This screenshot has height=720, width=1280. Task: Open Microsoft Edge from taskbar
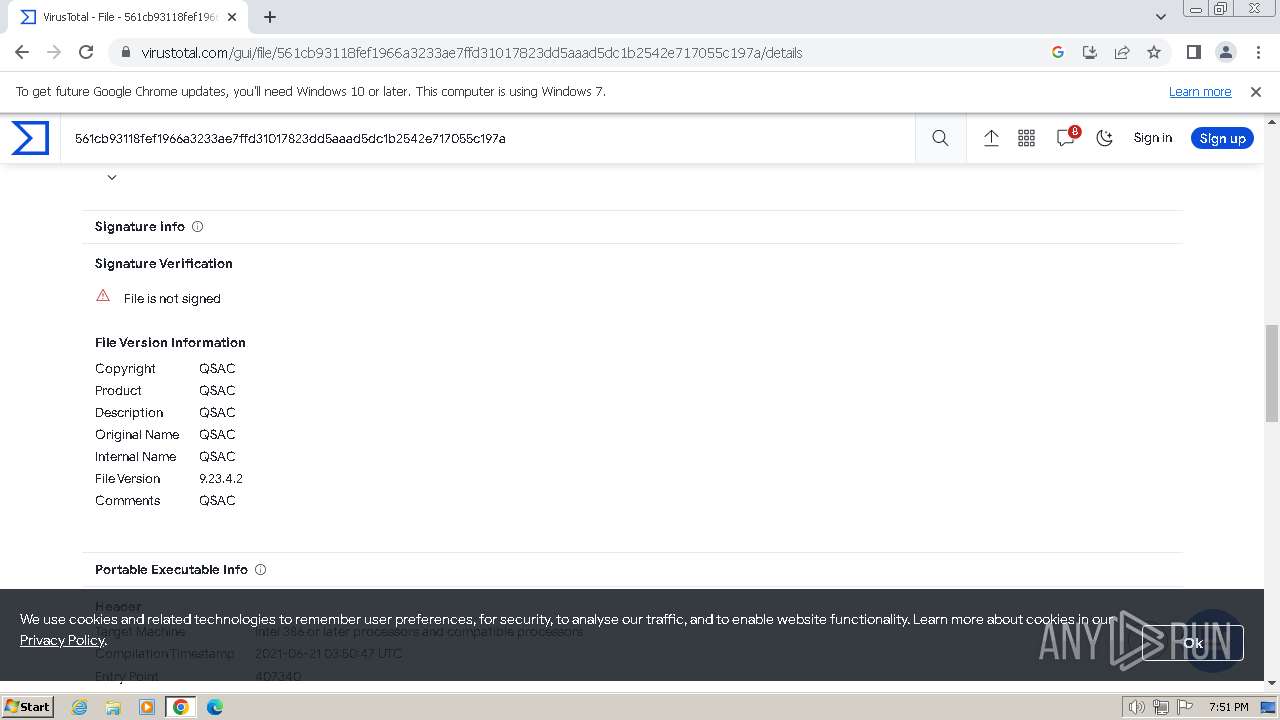click(x=214, y=707)
